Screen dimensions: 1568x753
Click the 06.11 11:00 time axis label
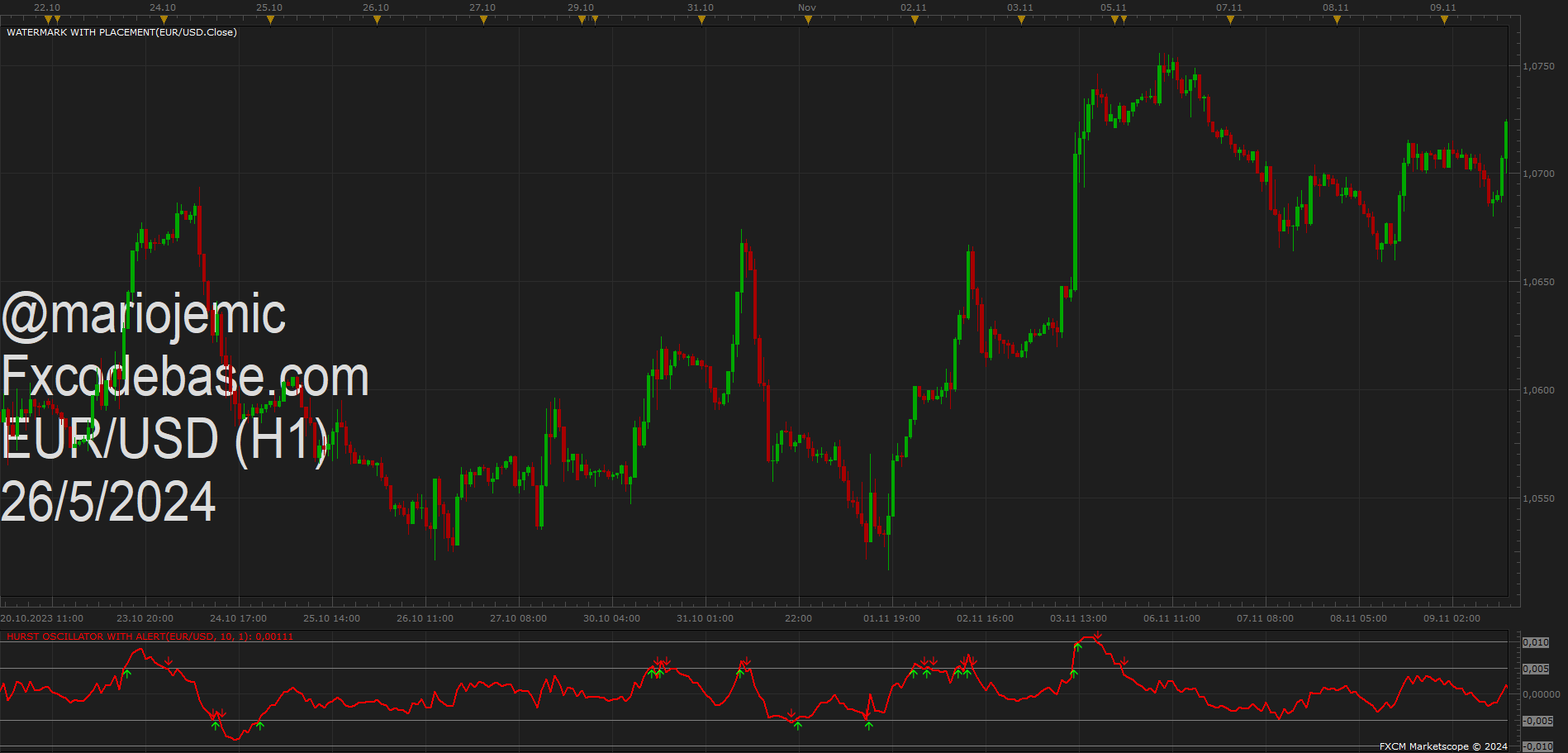[1172, 618]
